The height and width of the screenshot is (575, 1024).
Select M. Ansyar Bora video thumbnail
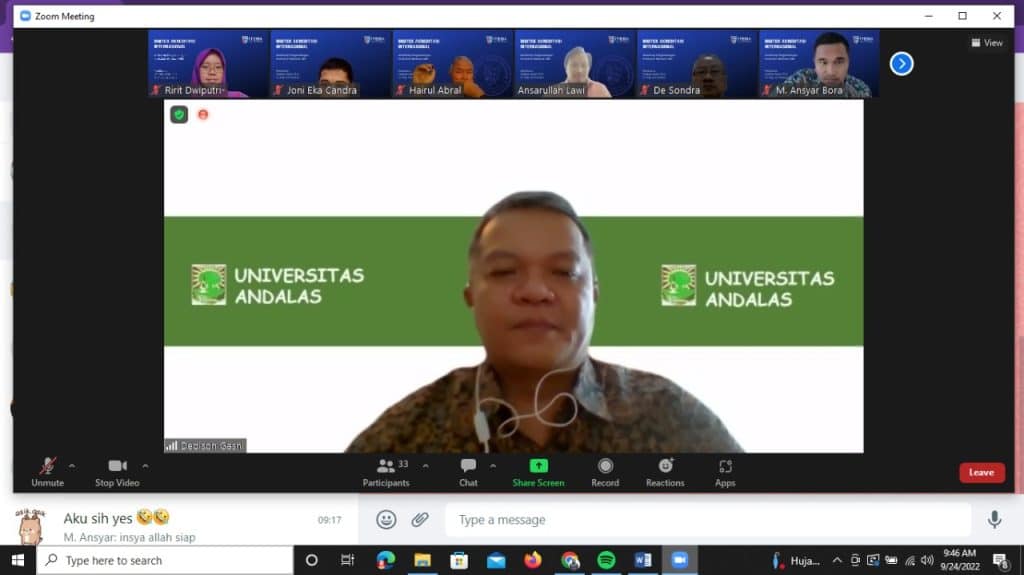point(819,64)
